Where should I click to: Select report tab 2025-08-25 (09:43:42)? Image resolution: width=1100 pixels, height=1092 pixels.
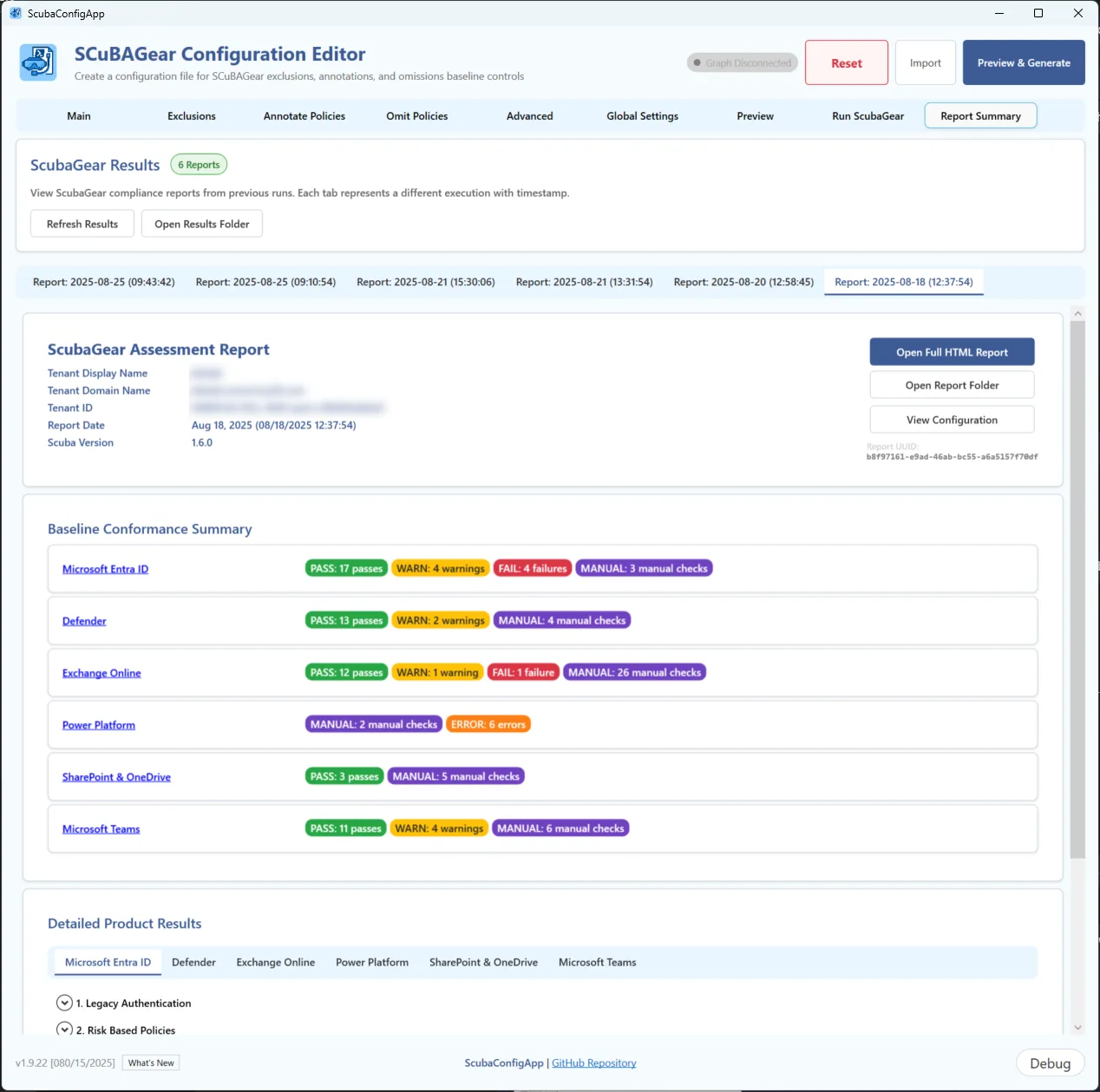[104, 282]
